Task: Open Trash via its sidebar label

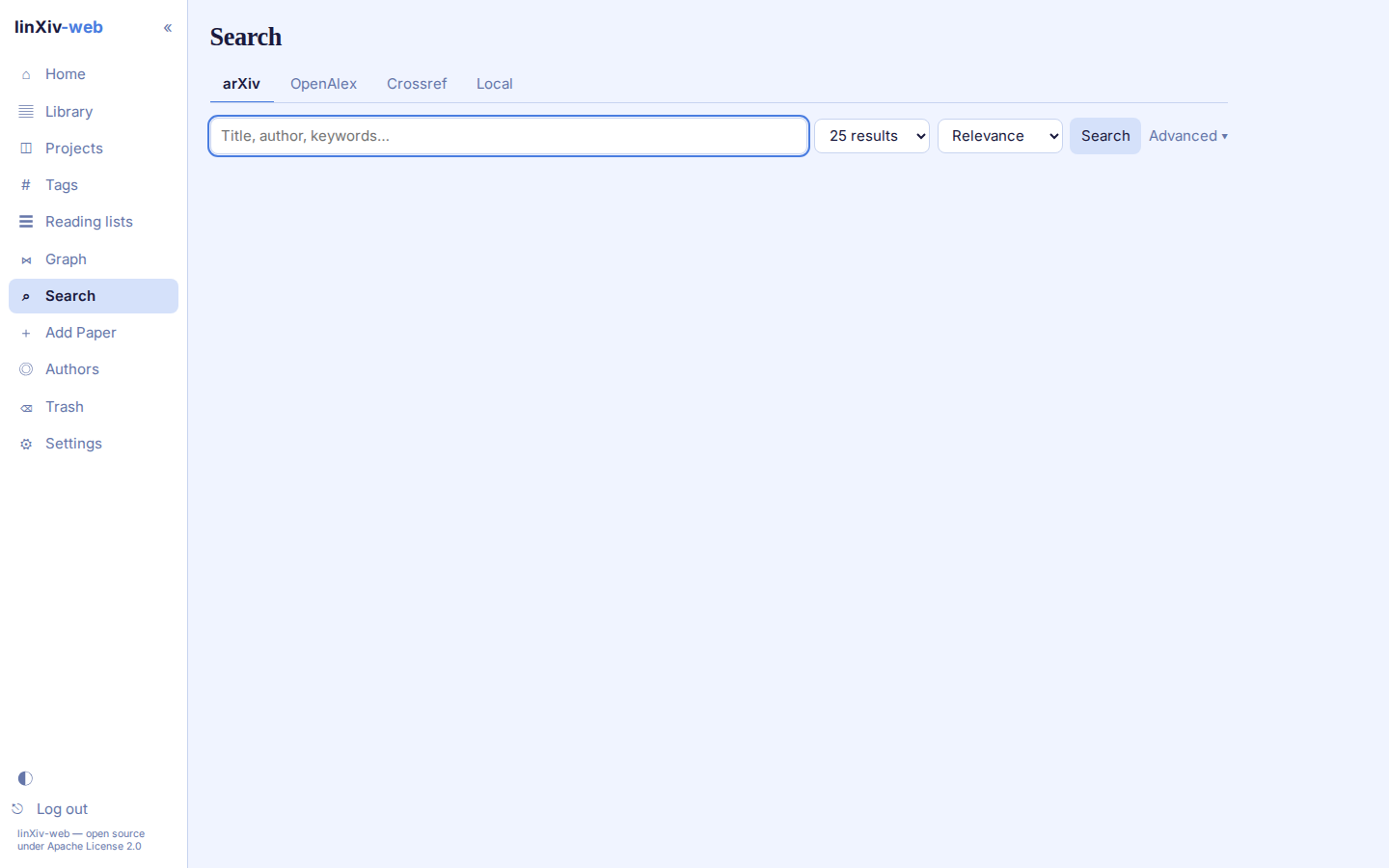Action: [x=65, y=407]
